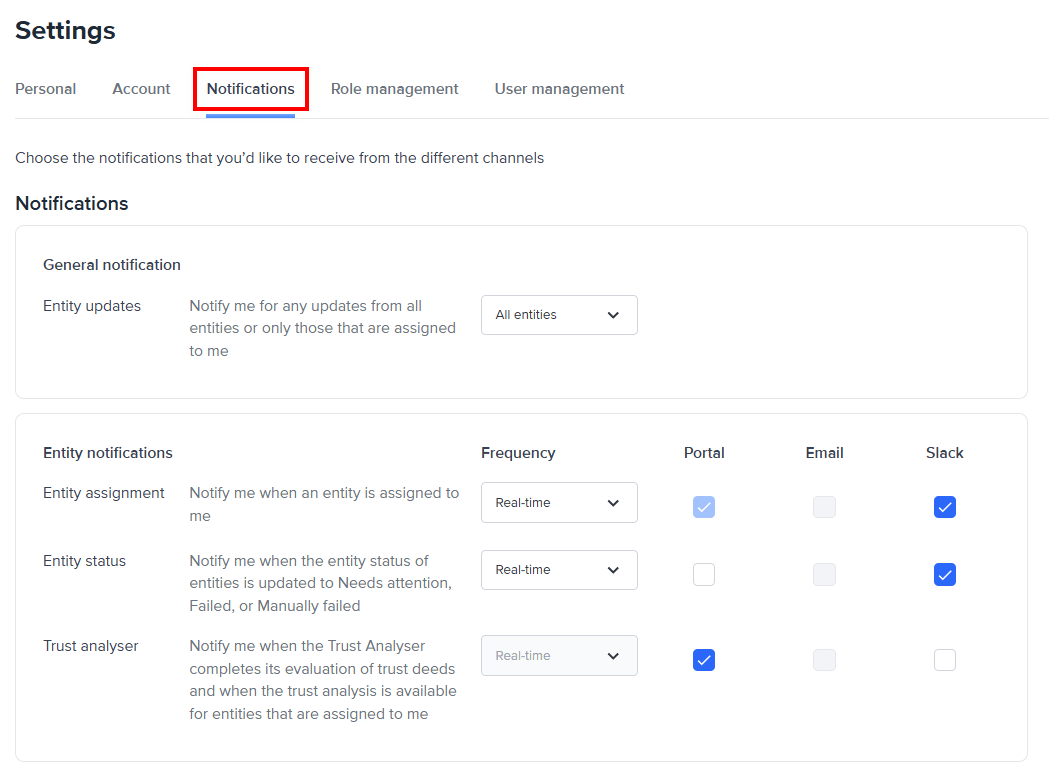Open the Entity status frequency dropdown
1049x776 pixels.
[558, 570]
